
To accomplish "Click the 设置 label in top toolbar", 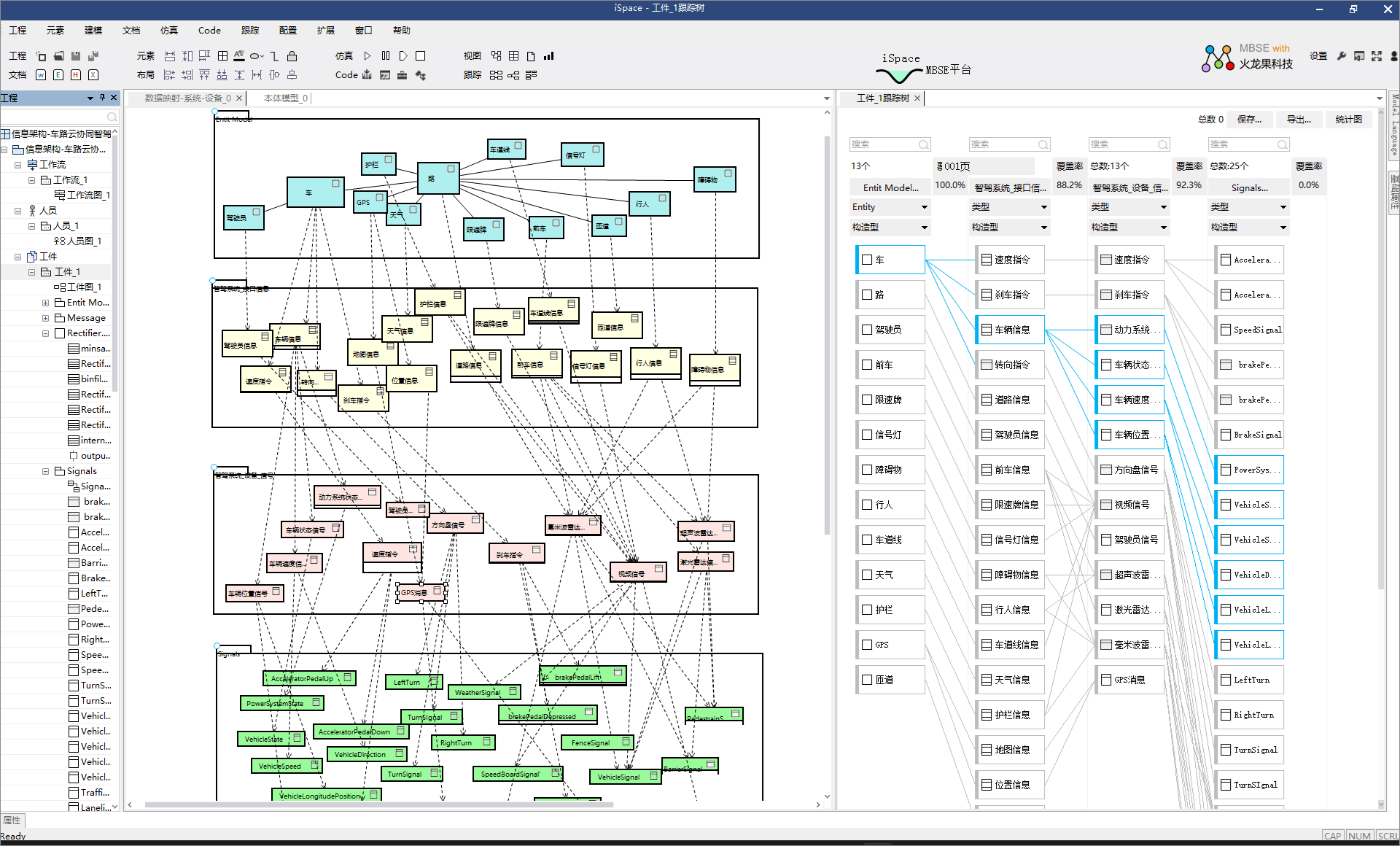I will (1318, 56).
